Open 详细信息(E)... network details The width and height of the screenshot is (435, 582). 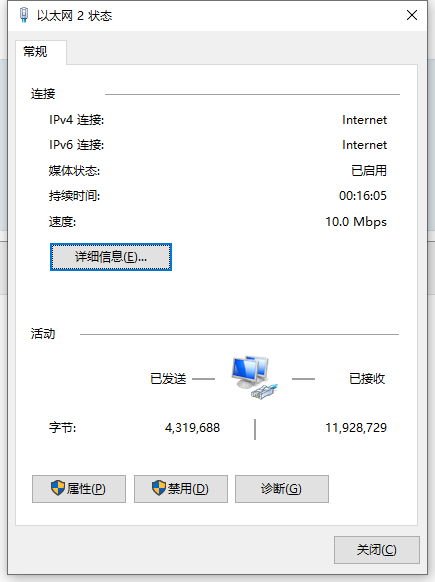pos(111,257)
